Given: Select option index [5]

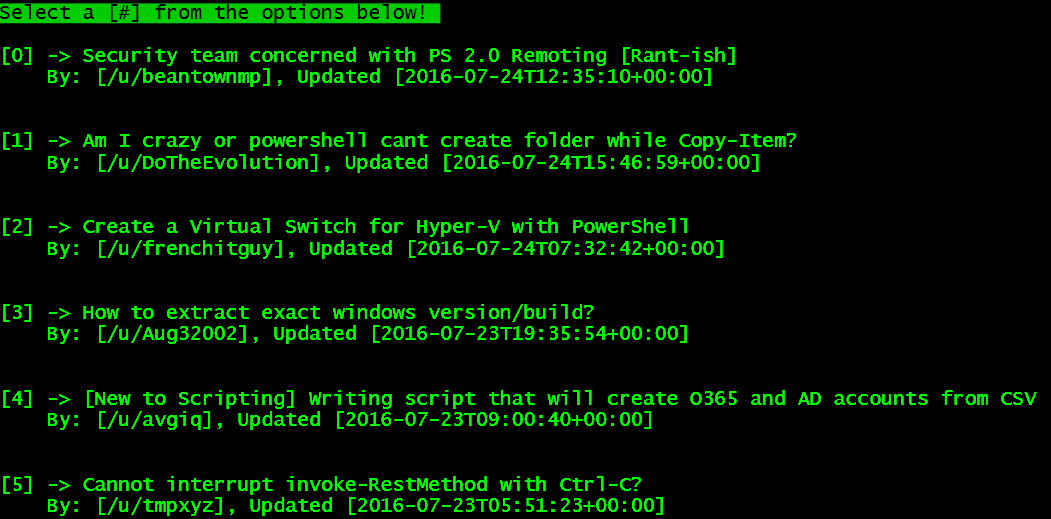Looking at the screenshot, I should pyautogui.click(x=18, y=485).
